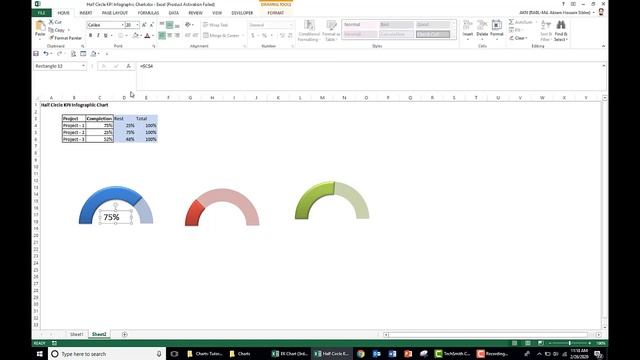Screen dimensions: 640x360
Task: Open the Calibri font name dropdown
Action: tap(122, 25)
